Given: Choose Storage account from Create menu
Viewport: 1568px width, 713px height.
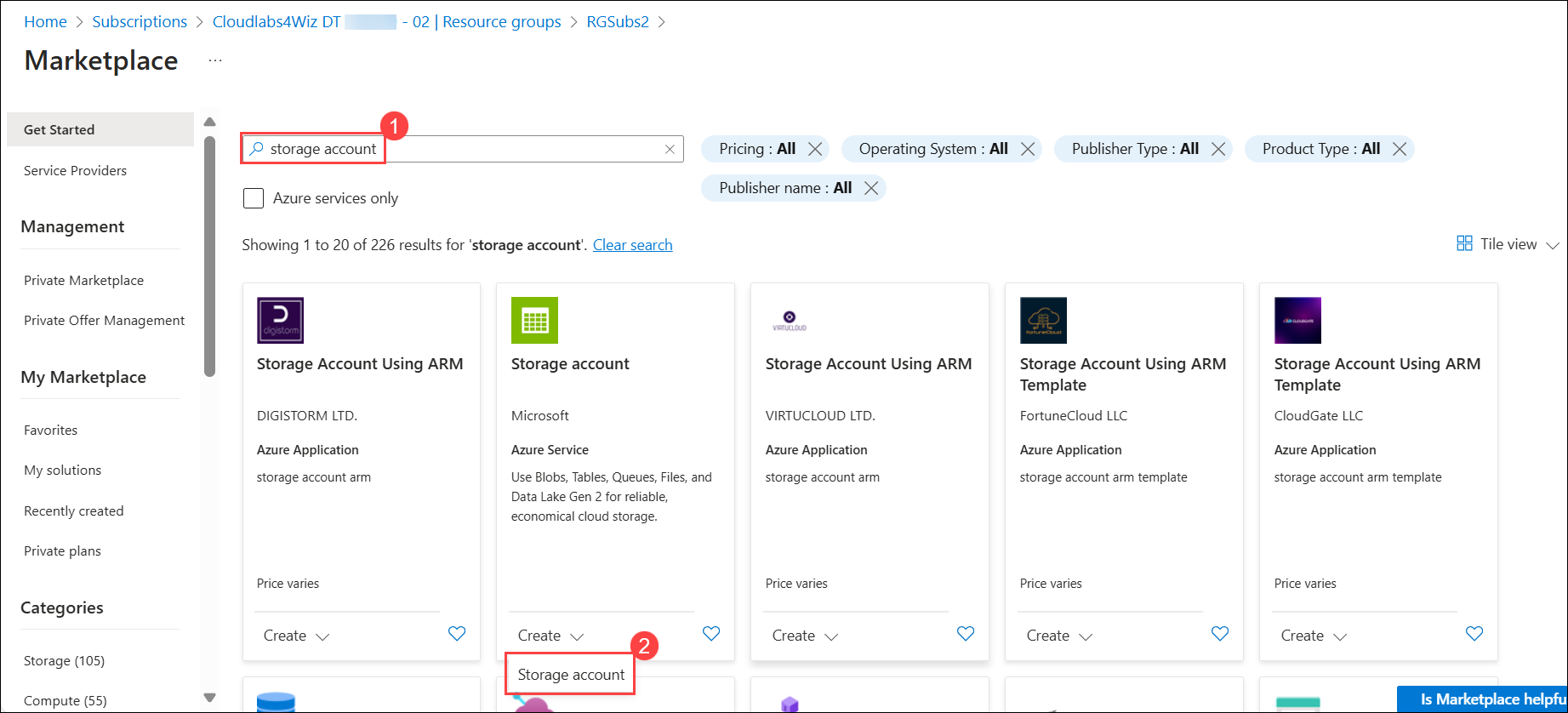Looking at the screenshot, I should pos(571,675).
